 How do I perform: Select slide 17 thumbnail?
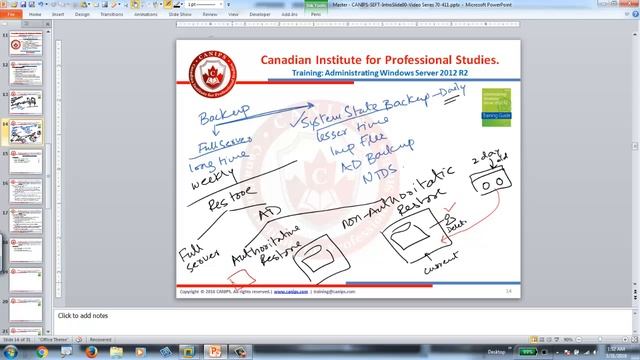click(x=26, y=220)
